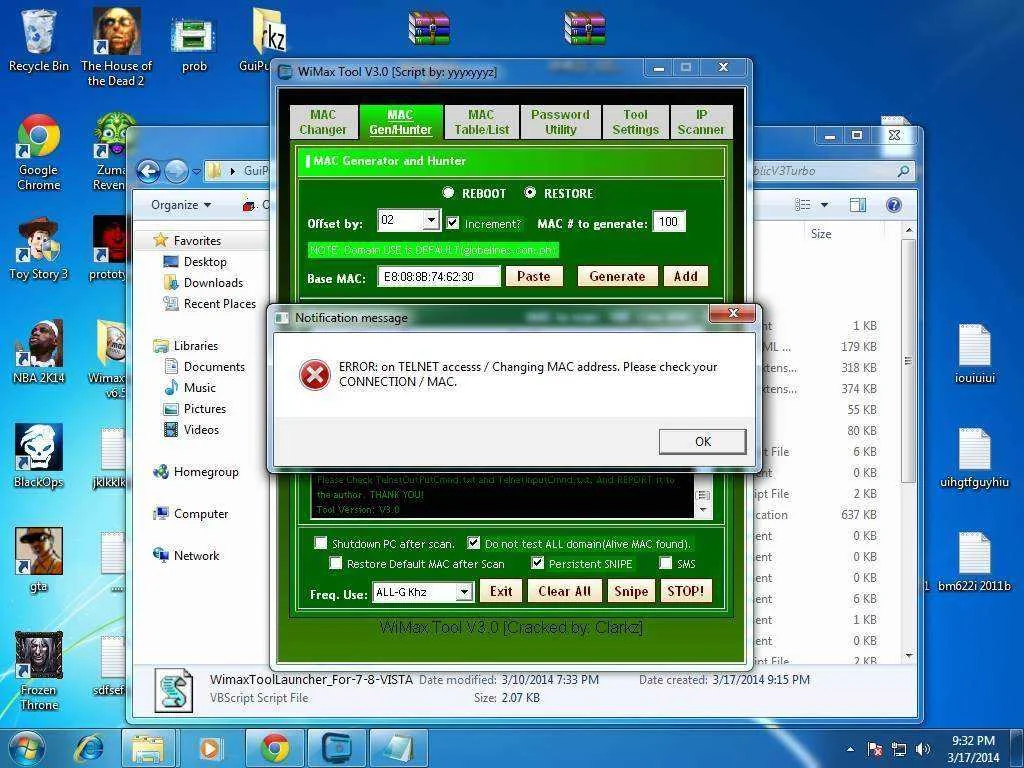Click the taskbar clock showing 9:32 PM
Viewport: 1024px width, 768px height.
point(973,749)
